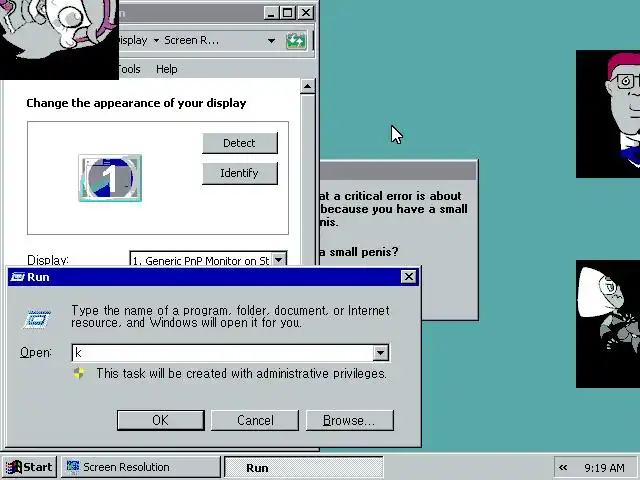This screenshot has width=640, height=480.
Task: Maximize the Screen Resolution window
Action: pyautogui.click(x=287, y=13)
